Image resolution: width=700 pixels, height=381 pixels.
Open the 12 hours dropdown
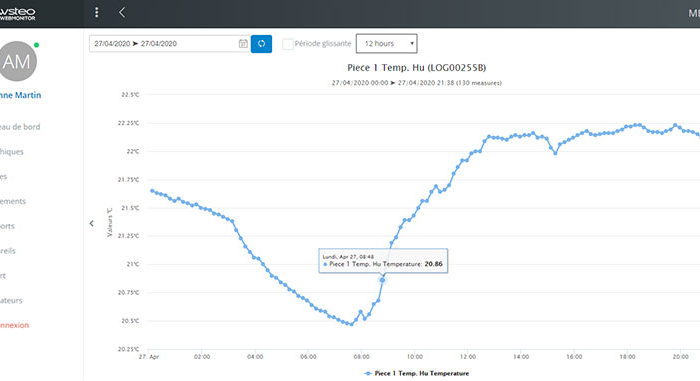[387, 44]
